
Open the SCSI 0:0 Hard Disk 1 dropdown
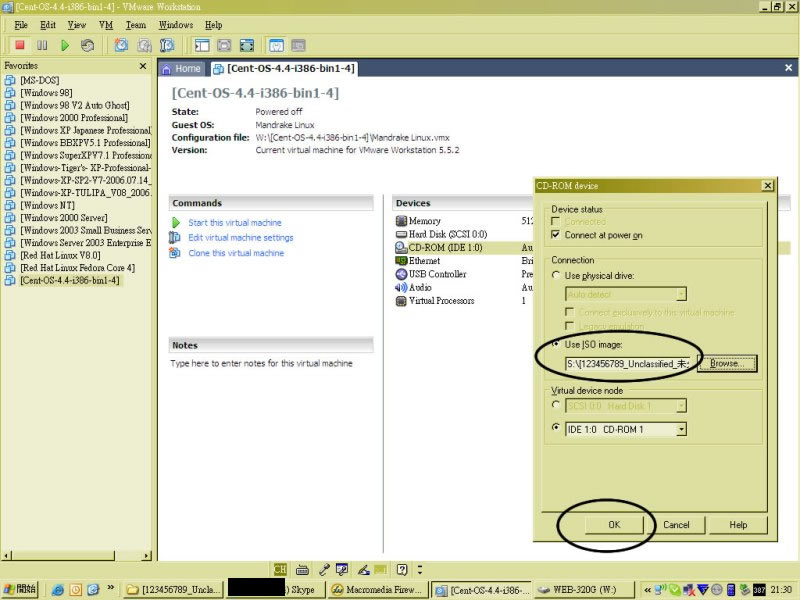tap(681, 406)
